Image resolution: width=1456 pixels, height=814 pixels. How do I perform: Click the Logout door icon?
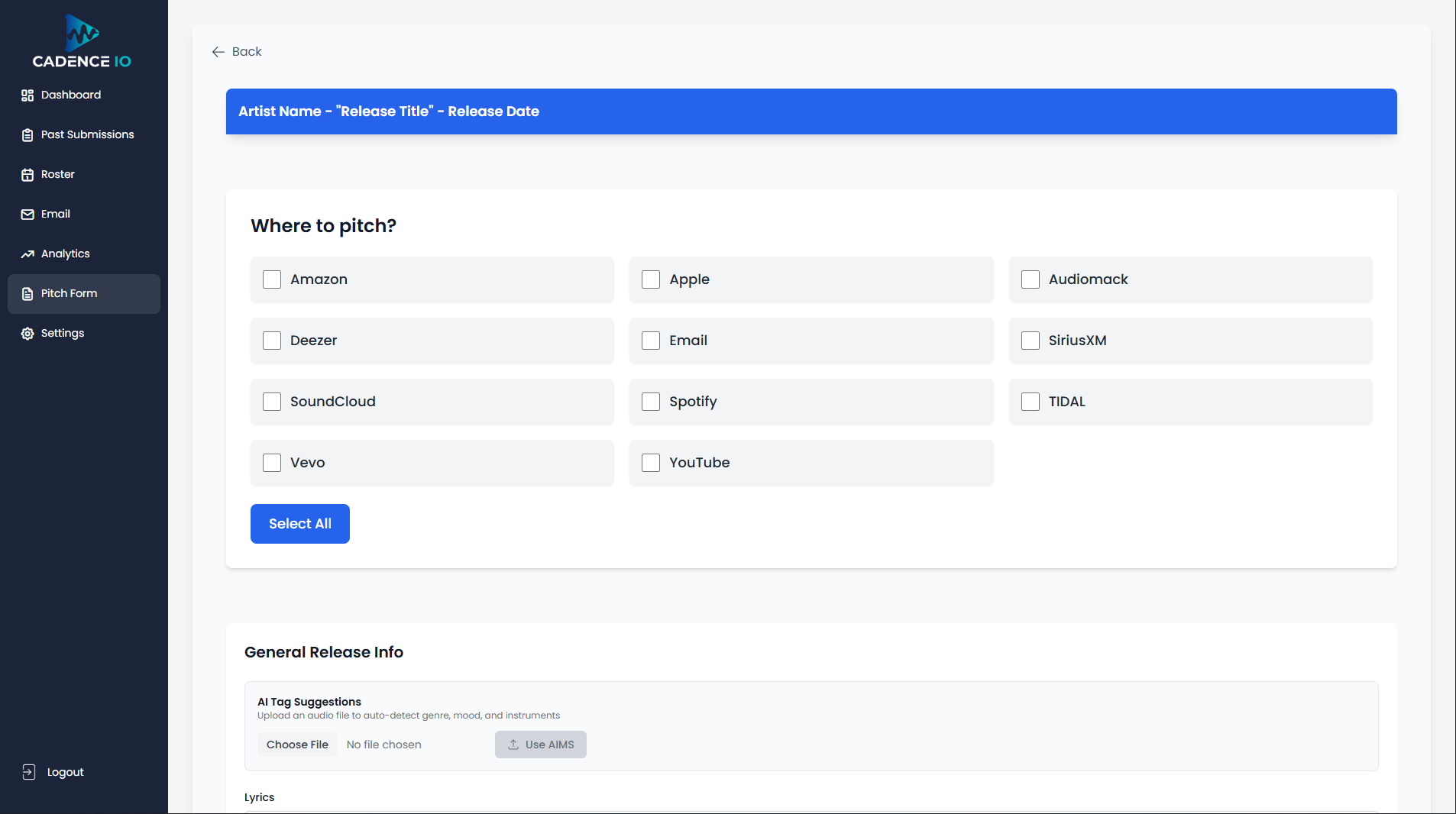(29, 772)
